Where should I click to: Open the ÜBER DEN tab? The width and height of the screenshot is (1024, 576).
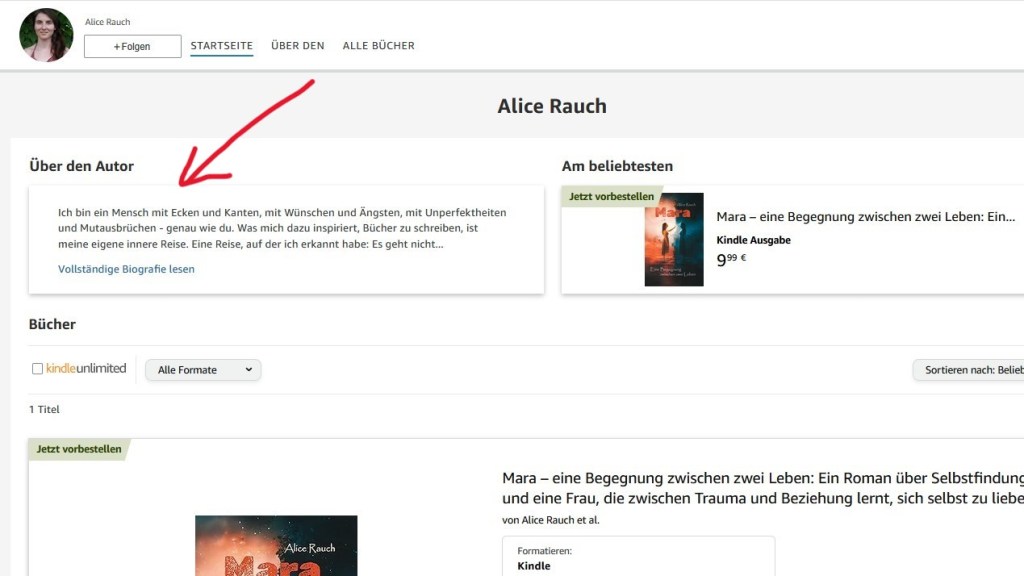pyautogui.click(x=297, y=45)
